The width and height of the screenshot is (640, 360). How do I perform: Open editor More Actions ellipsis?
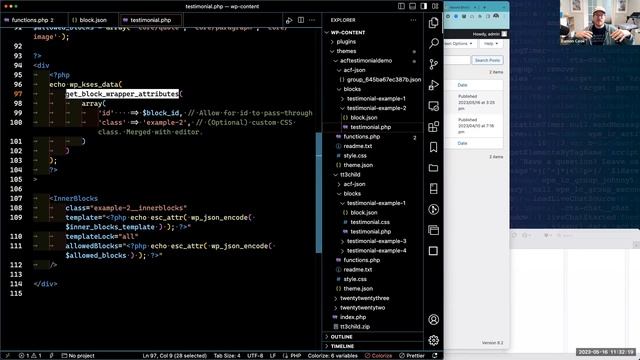(312, 20)
